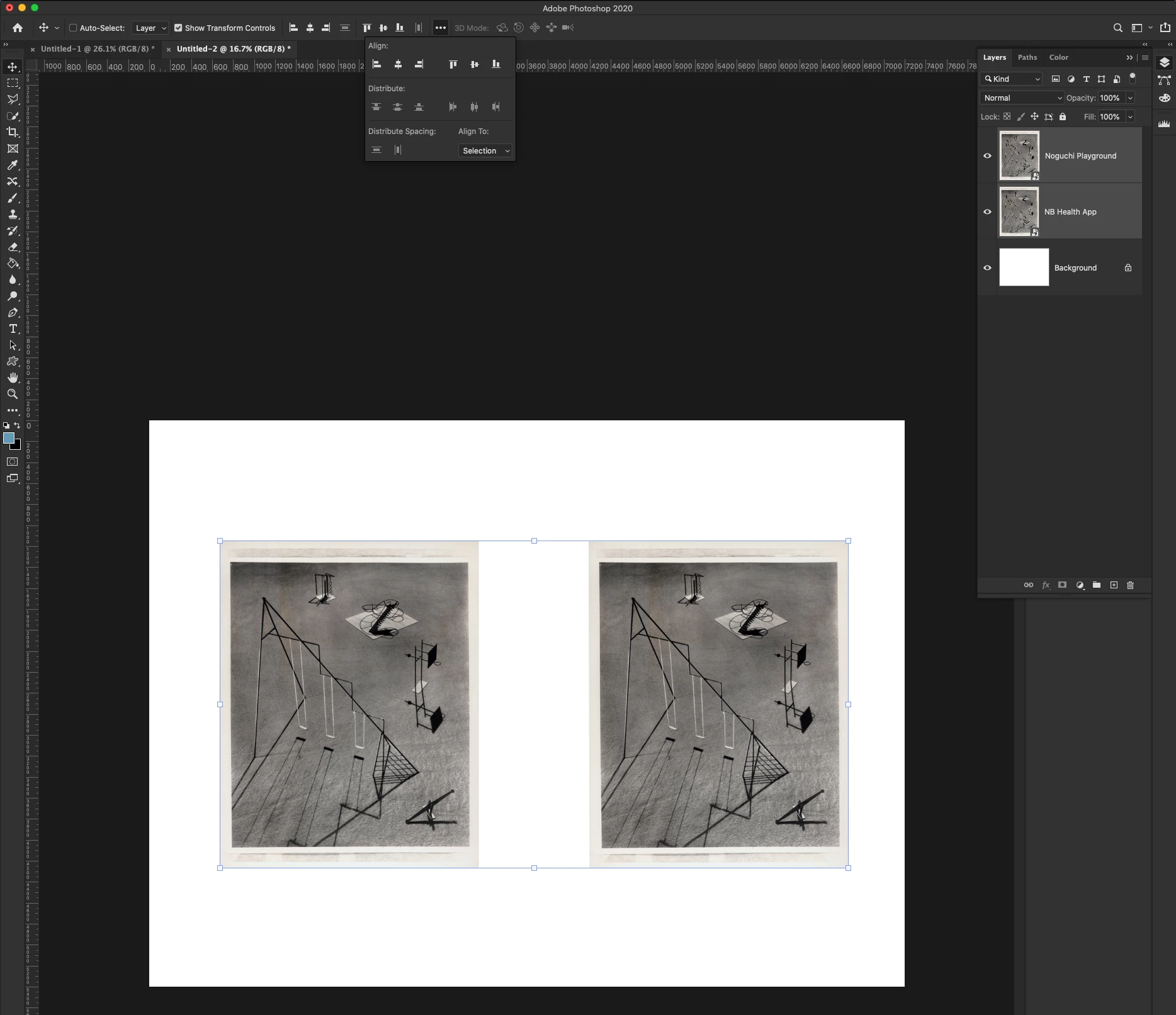Screen dimensions: 1176x1015
Task: Open the Layers panel menu
Action: click(1145, 57)
